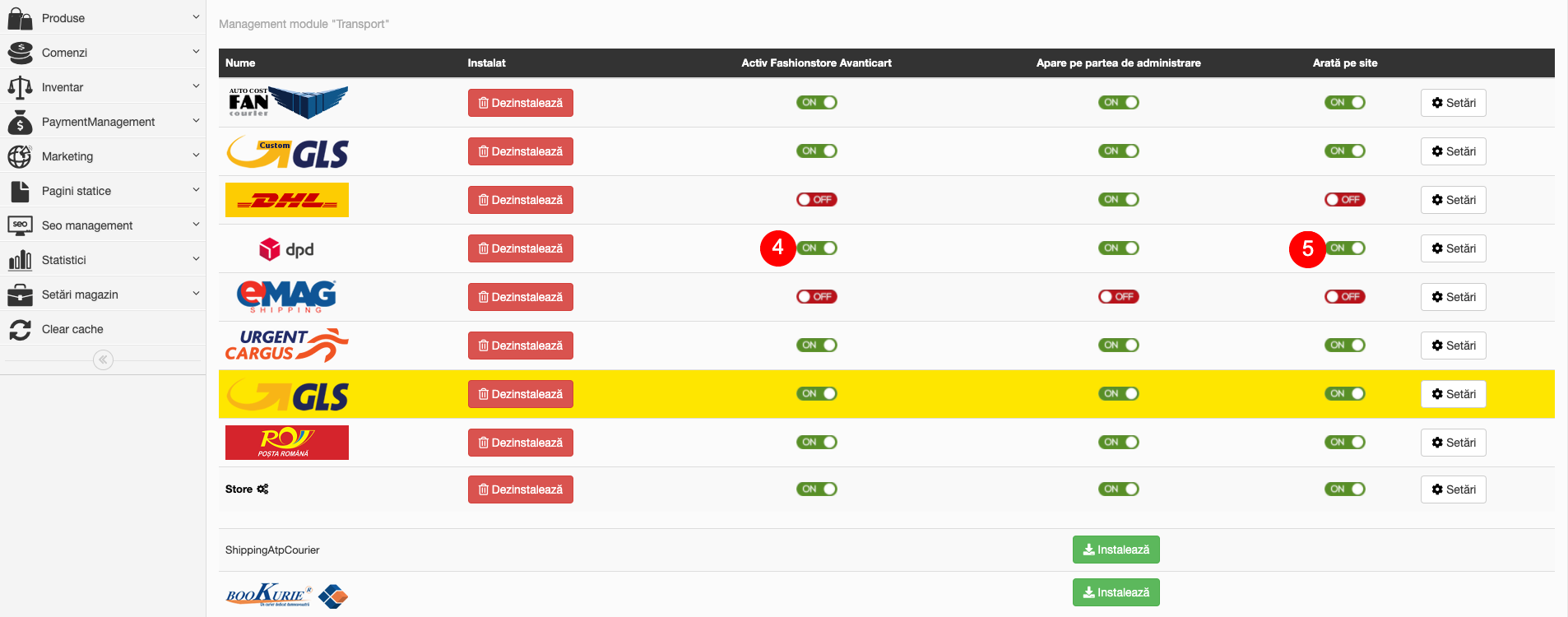Screen dimensions: 1568x617
Task: Toggle Store Apare pe partea de administrare switch
Action: pos(1118,489)
